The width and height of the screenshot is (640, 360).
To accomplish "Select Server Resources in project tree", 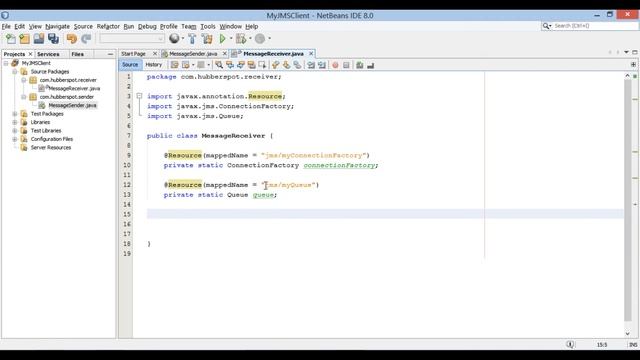I will click(x=51, y=147).
